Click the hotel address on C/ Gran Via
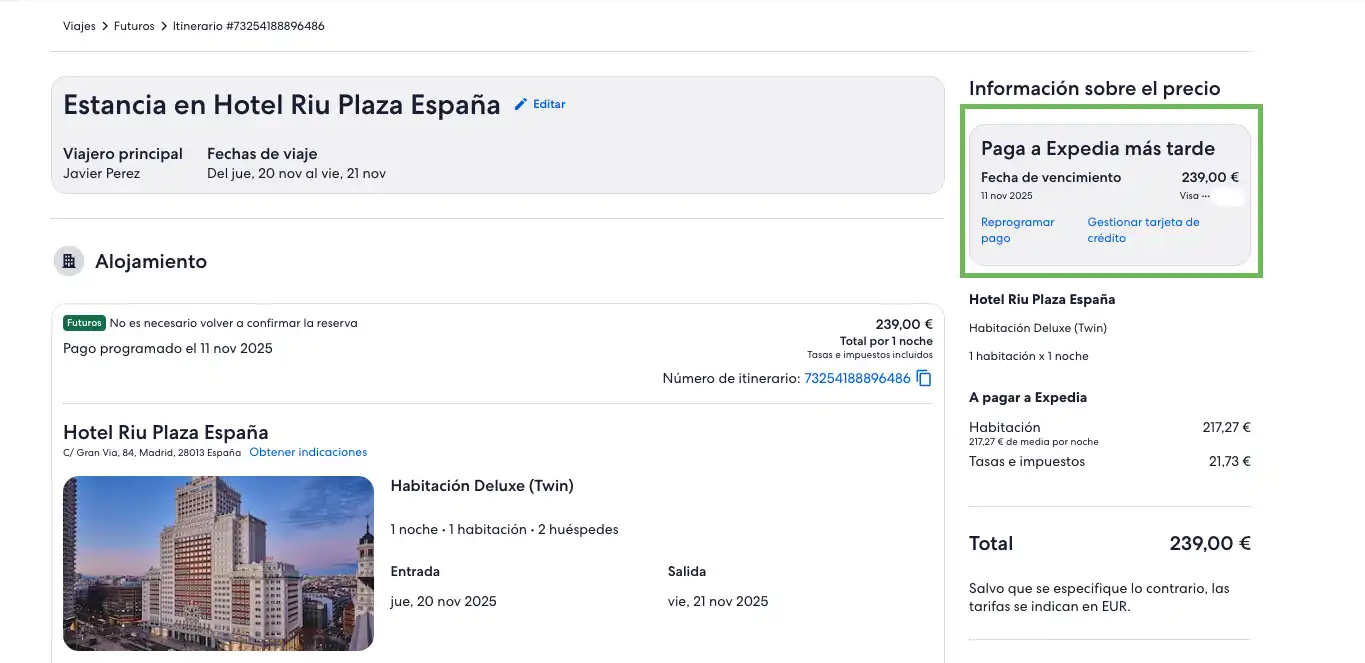1365x663 pixels. [150, 452]
